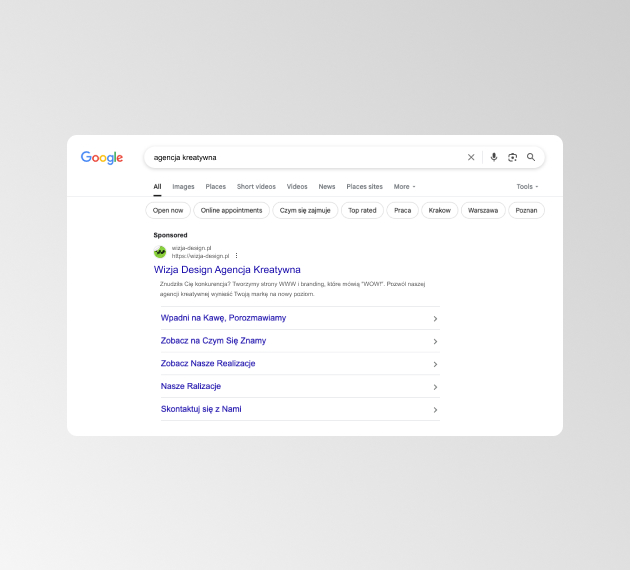Click the magnifying glass search icon

531,157
